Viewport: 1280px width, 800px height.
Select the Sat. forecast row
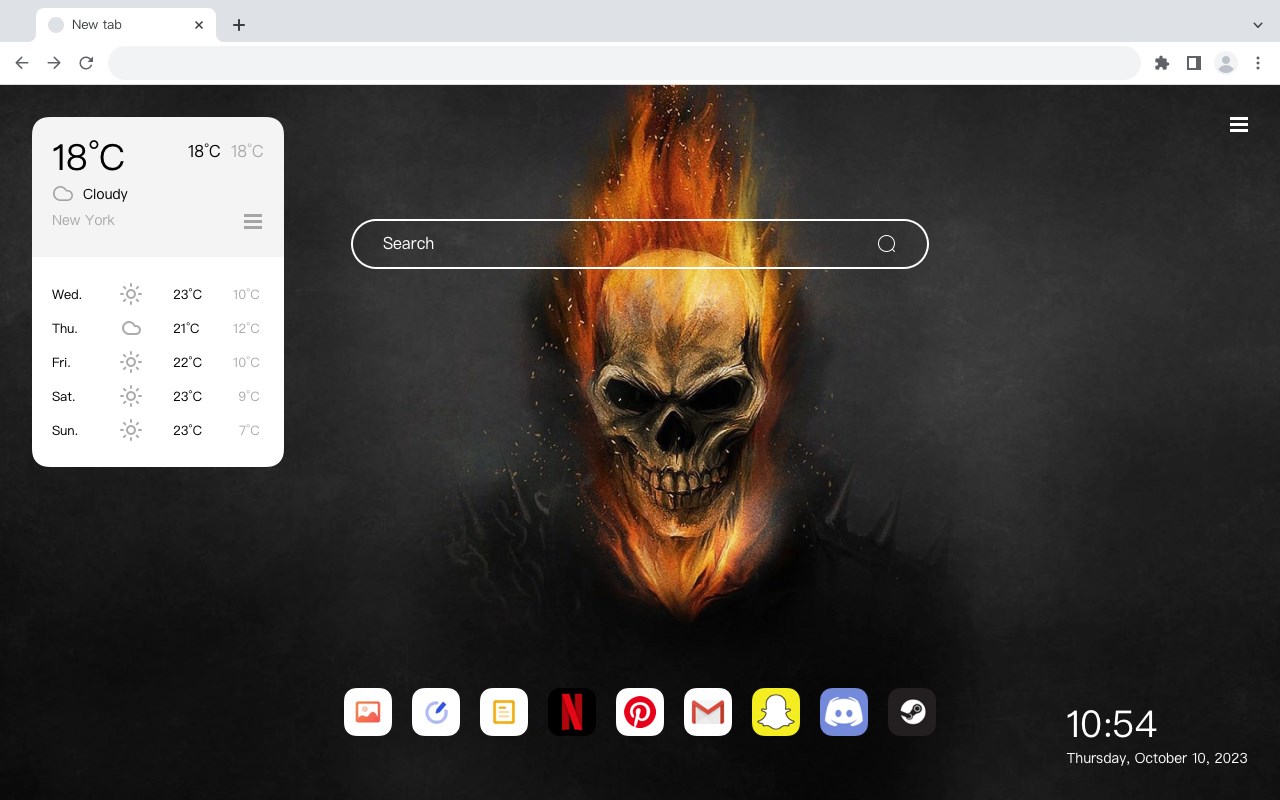click(157, 396)
